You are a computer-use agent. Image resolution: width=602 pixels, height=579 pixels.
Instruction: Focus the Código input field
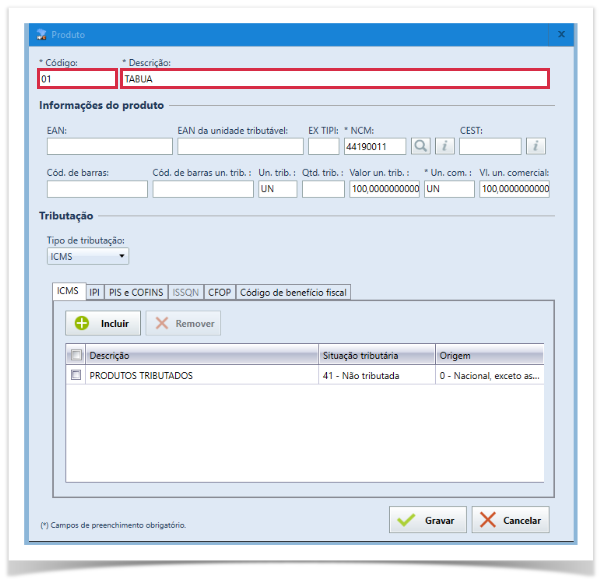[77, 79]
